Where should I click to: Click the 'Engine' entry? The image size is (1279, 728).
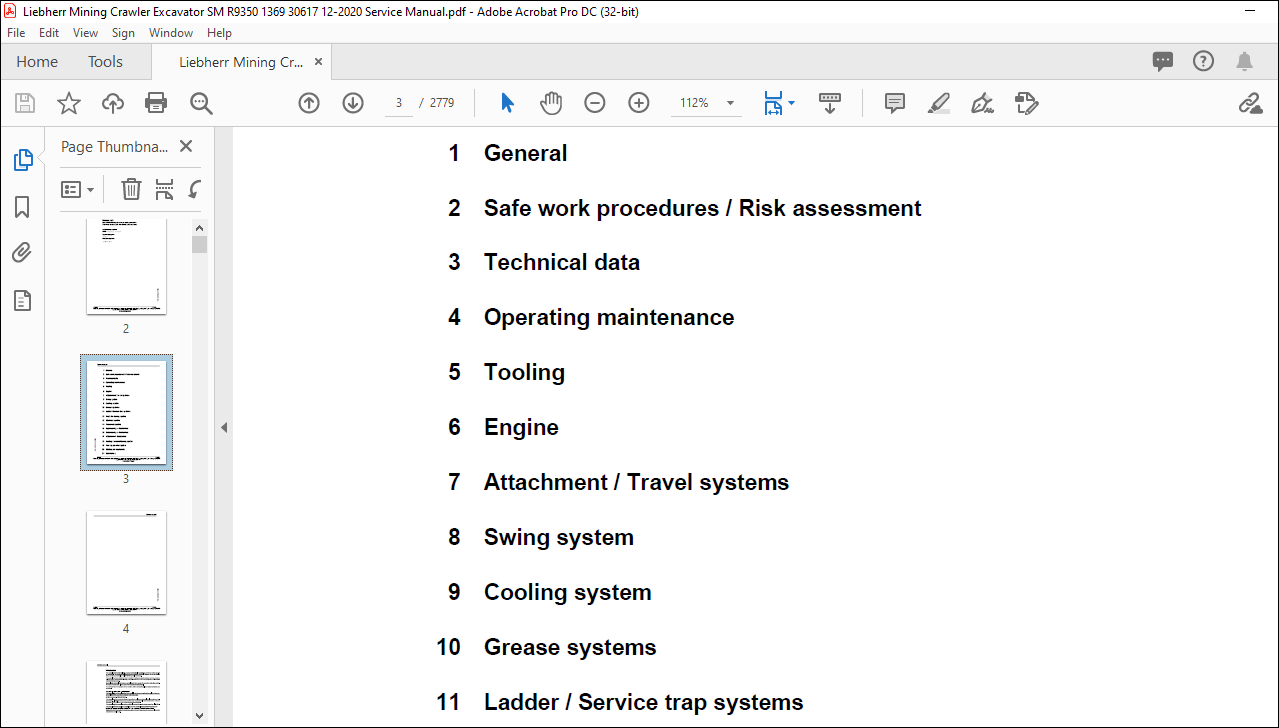(x=522, y=427)
